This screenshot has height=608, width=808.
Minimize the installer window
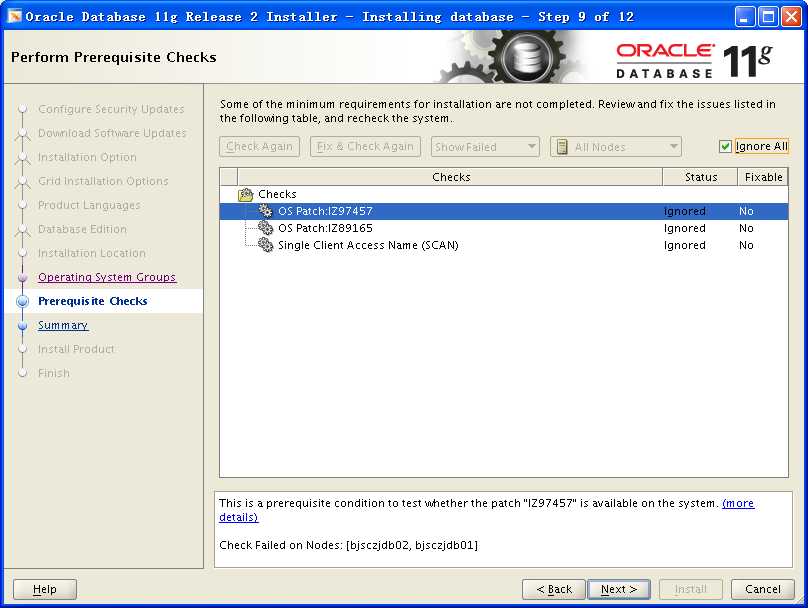[x=744, y=16]
